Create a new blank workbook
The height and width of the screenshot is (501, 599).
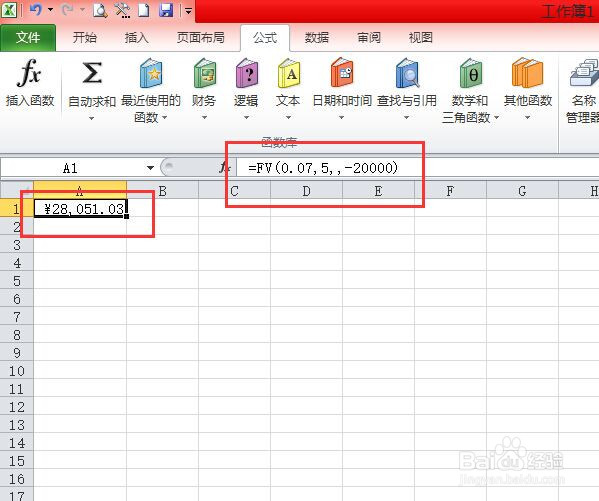144,10
